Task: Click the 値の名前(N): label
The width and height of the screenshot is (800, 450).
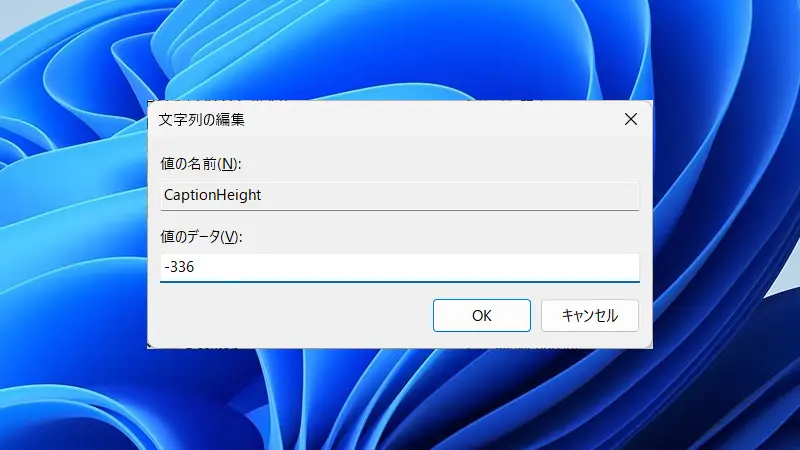Action: pos(201,164)
